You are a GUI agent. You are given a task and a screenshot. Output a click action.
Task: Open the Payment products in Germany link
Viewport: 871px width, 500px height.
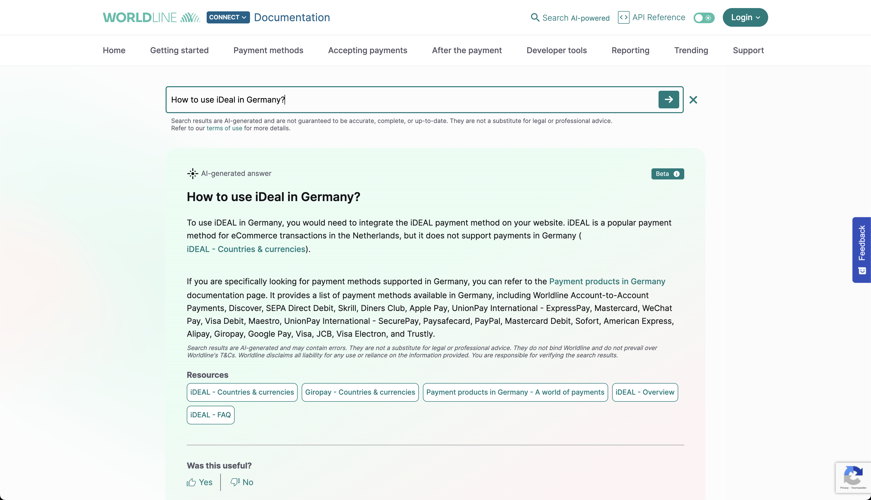pos(607,281)
